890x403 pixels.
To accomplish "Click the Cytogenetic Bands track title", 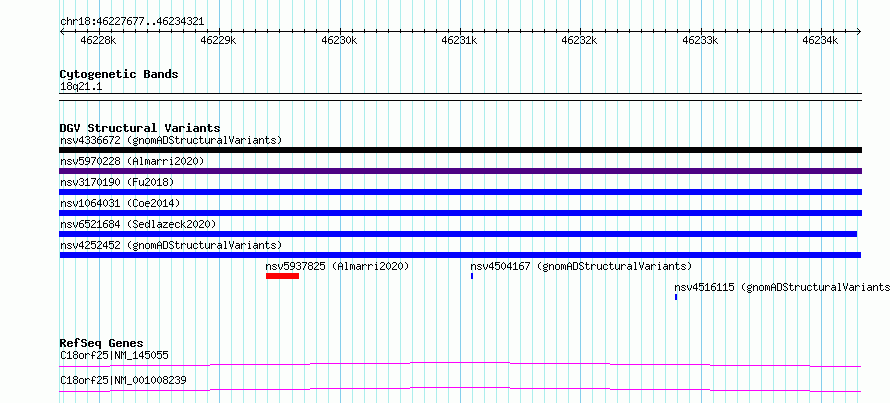I will [x=119, y=74].
